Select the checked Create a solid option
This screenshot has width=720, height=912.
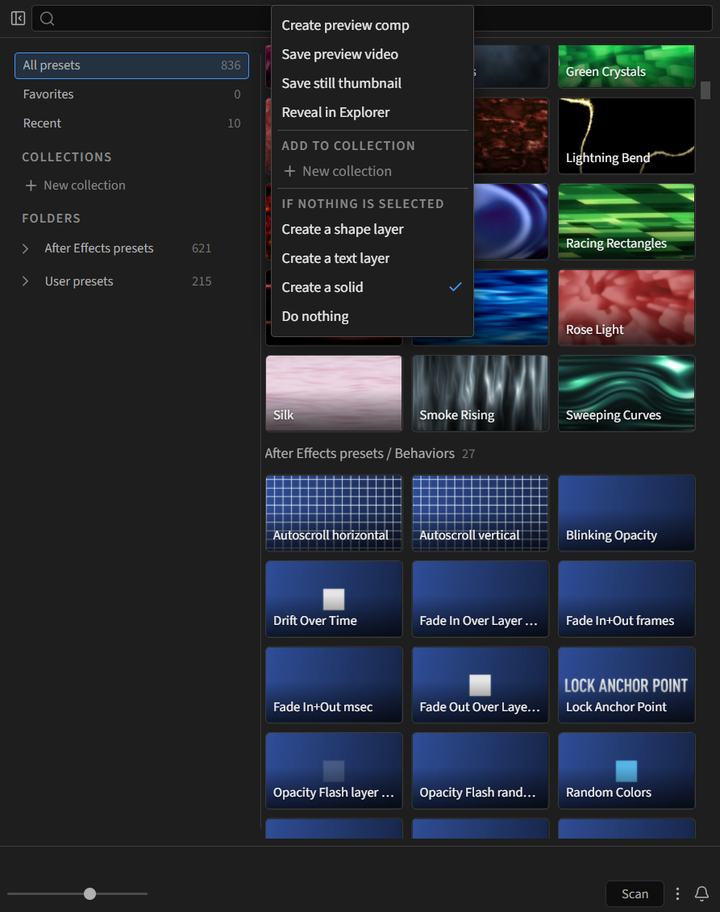coord(372,287)
